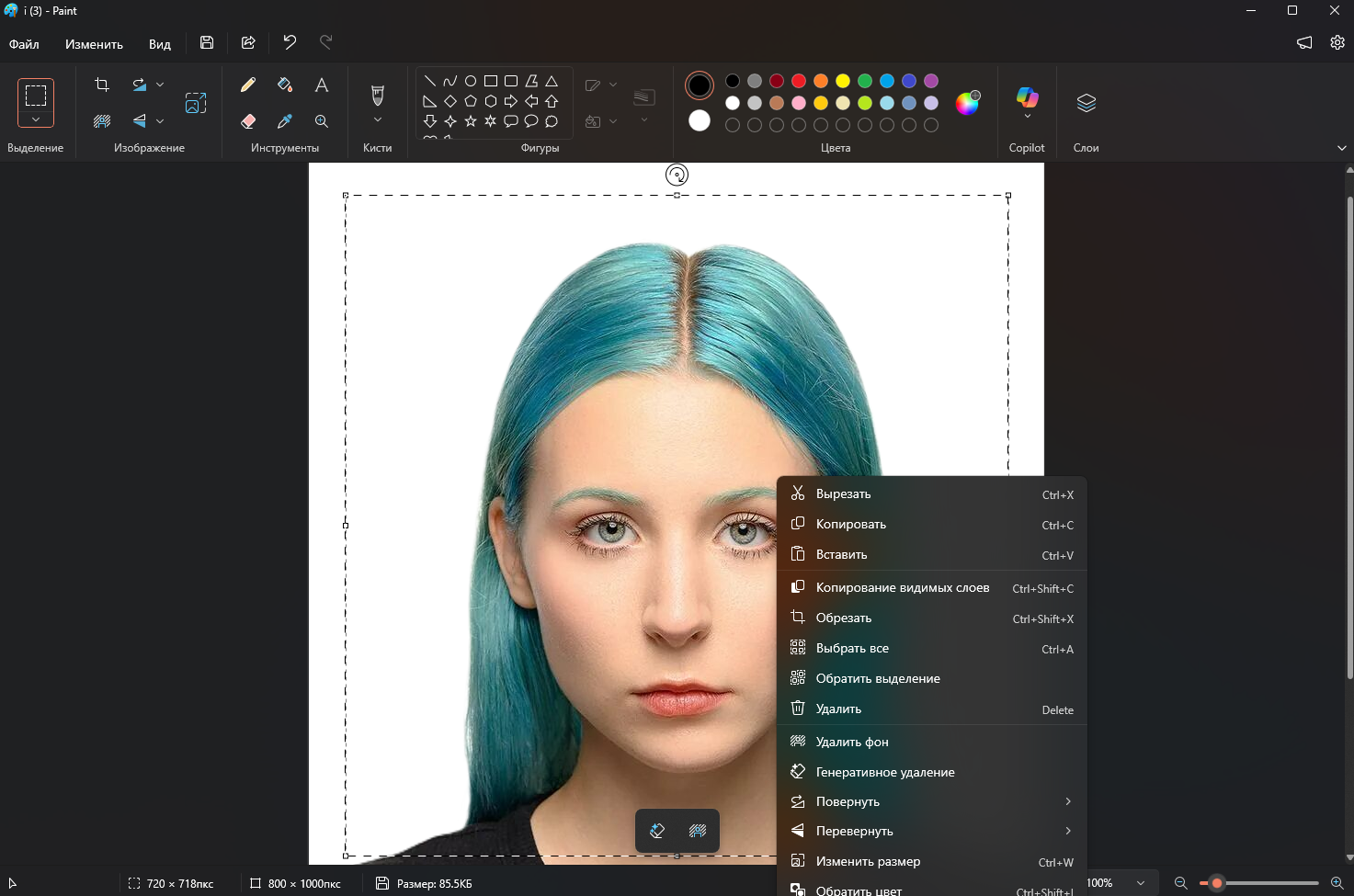Open the Copilot button
This screenshot has height=896, width=1354.
(x=1027, y=103)
